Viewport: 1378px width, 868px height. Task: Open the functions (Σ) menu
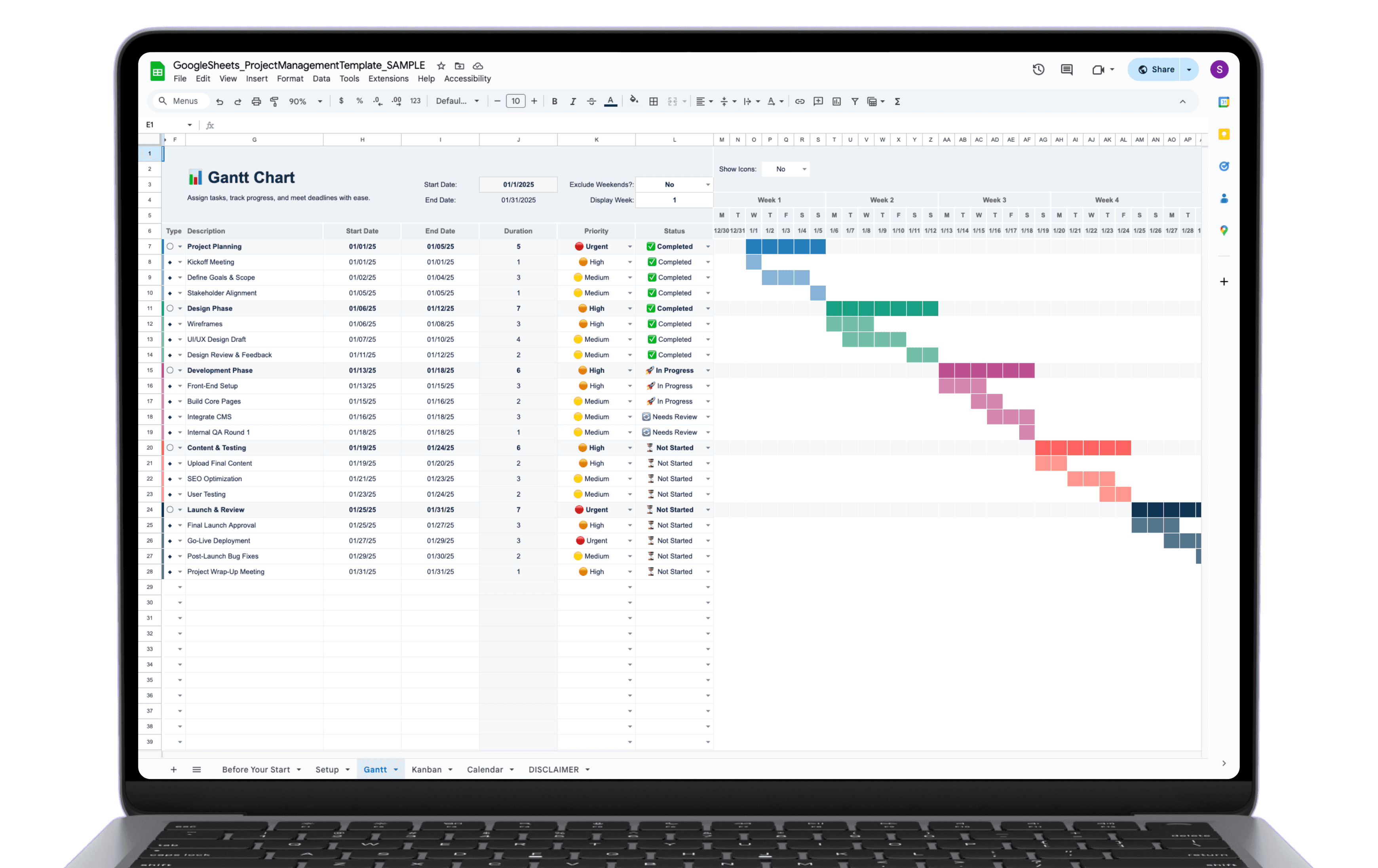[898, 101]
